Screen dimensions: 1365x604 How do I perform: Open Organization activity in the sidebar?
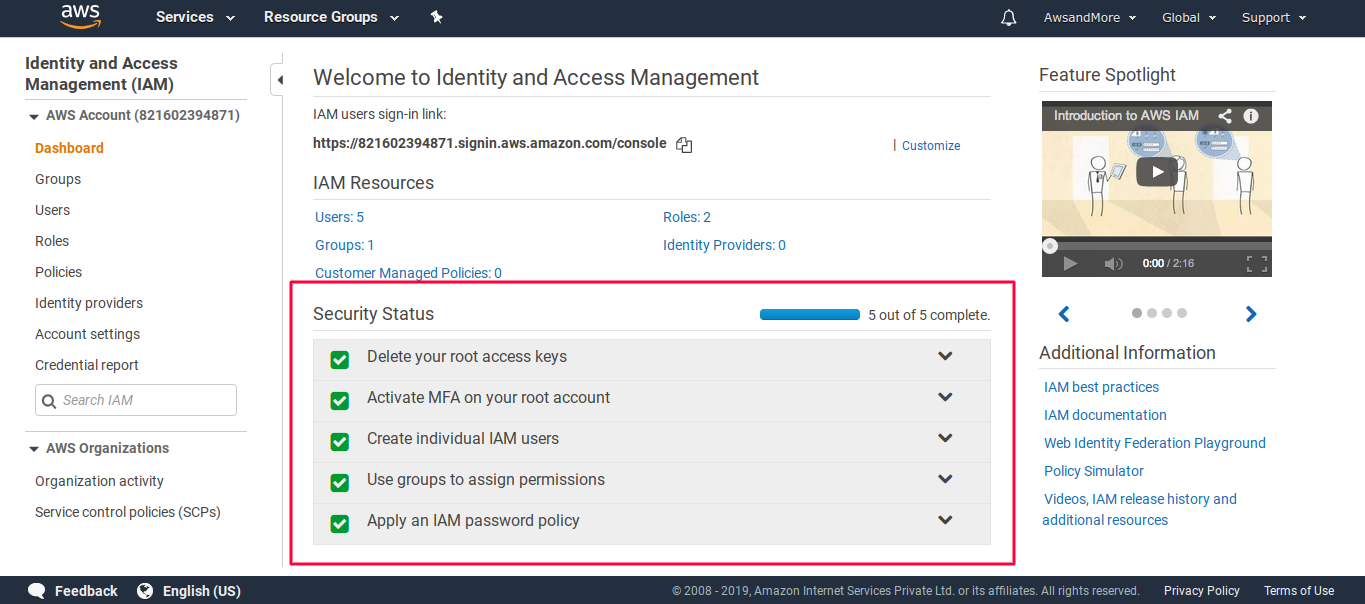(99, 481)
